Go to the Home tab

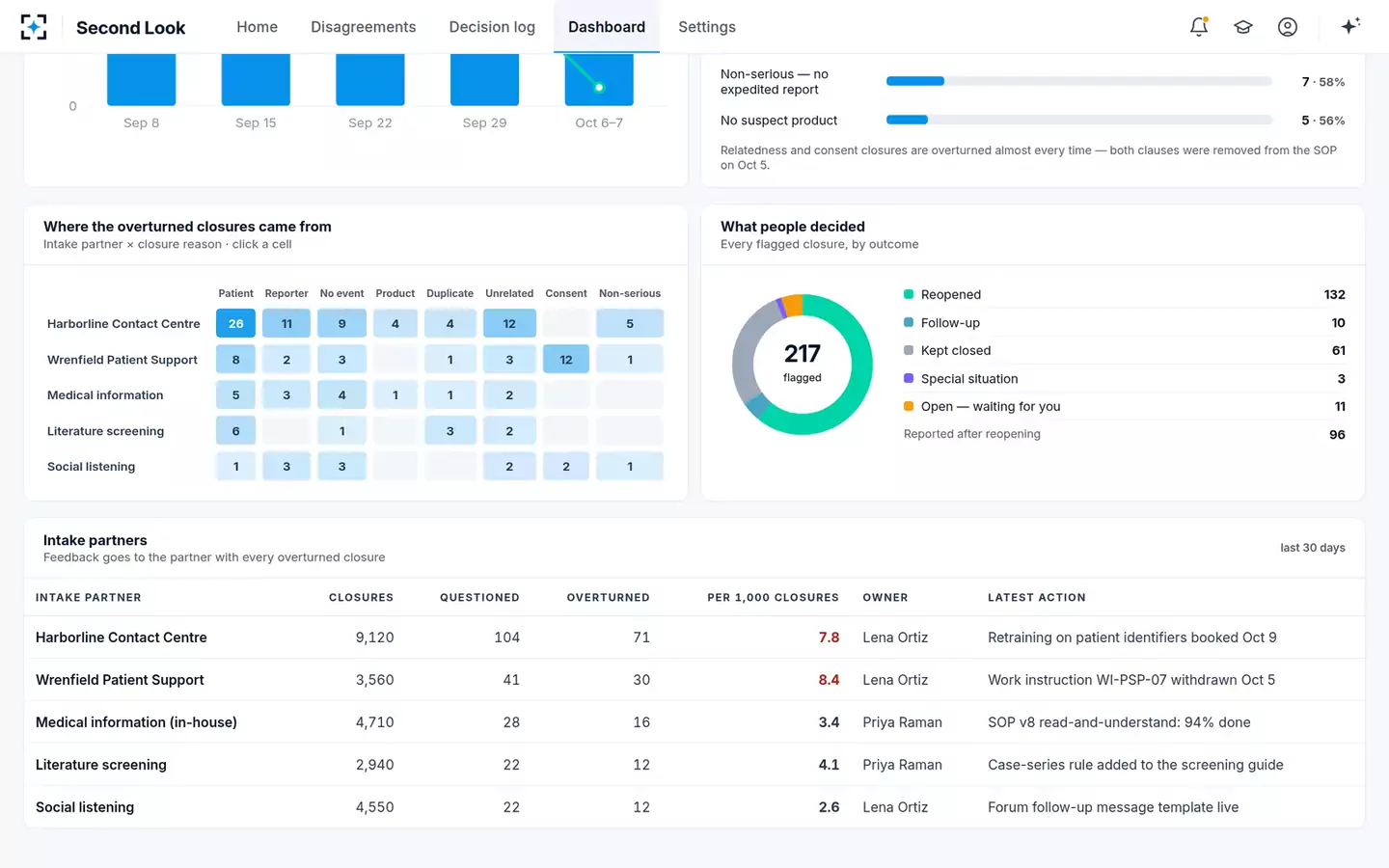[x=258, y=27]
